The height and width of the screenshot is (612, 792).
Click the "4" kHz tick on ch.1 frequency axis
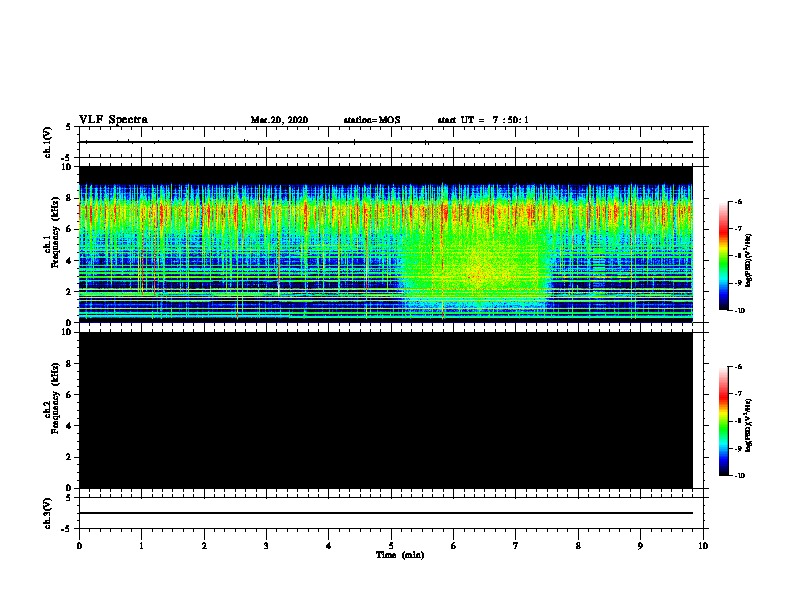70,261
